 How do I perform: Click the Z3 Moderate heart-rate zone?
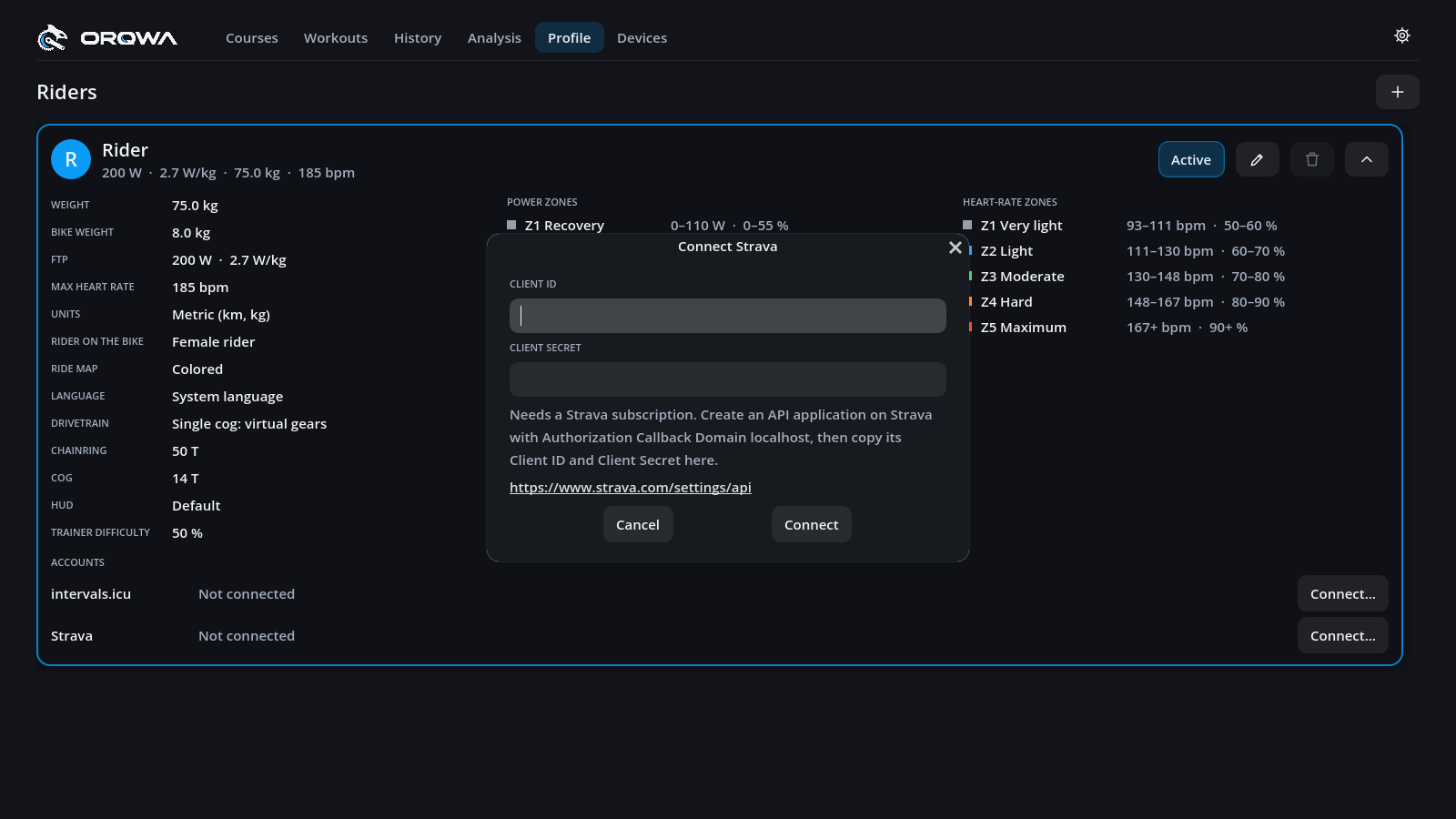coord(1023,277)
